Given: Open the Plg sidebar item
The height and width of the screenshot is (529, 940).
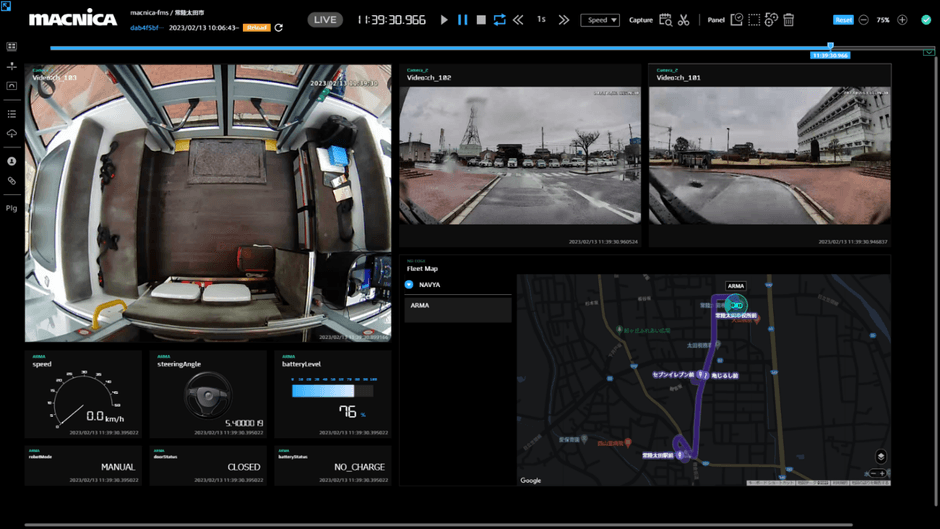Looking at the screenshot, I should pyautogui.click(x=12, y=208).
